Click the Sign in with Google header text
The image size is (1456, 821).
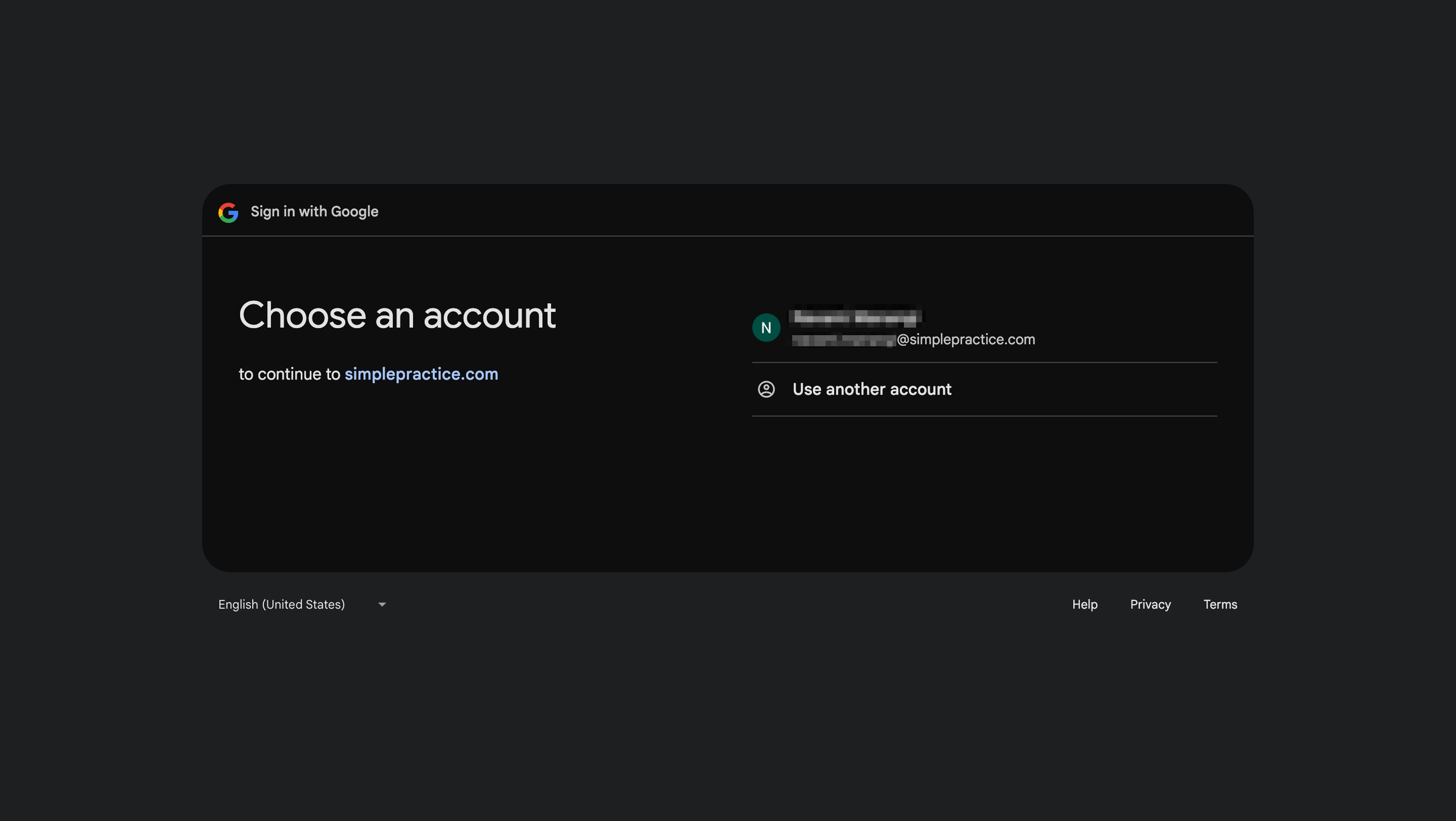coord(314,212)
